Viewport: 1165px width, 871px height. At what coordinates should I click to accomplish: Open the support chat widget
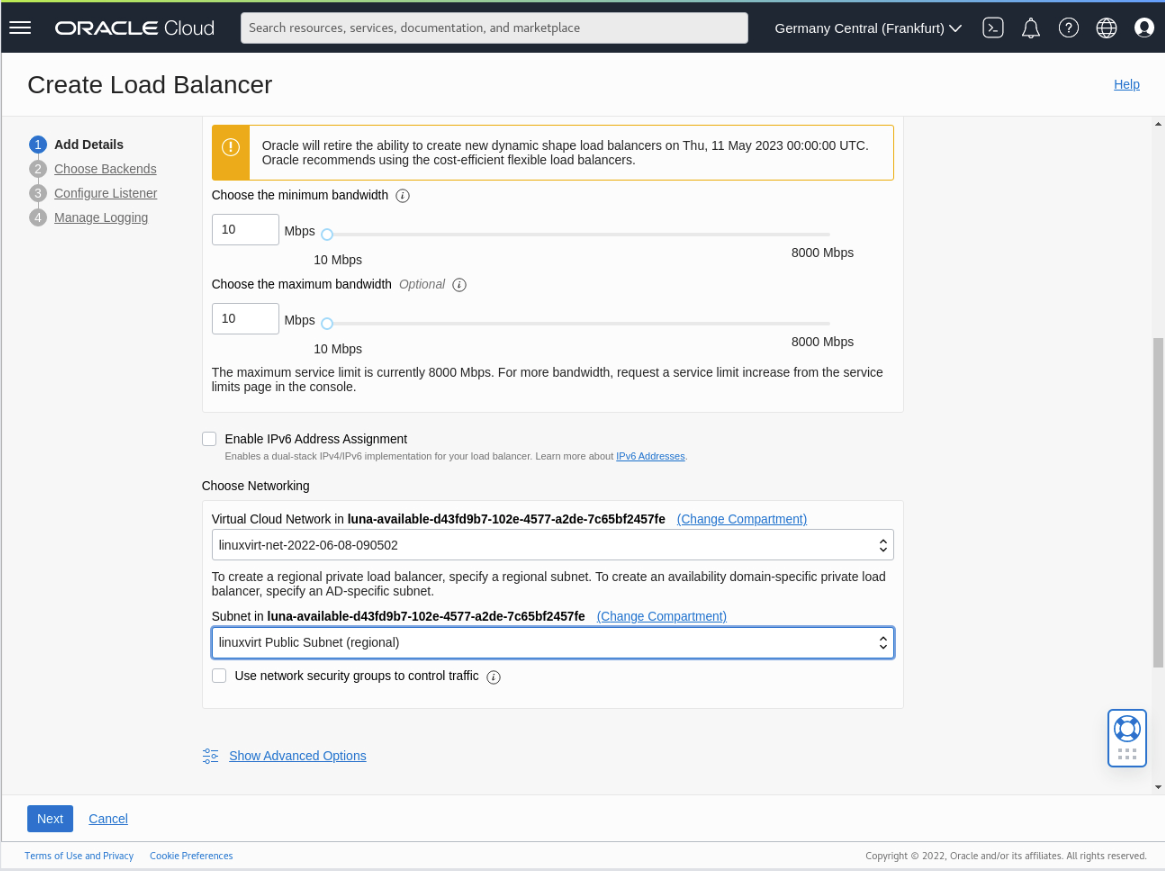(x=1127, y=737)
